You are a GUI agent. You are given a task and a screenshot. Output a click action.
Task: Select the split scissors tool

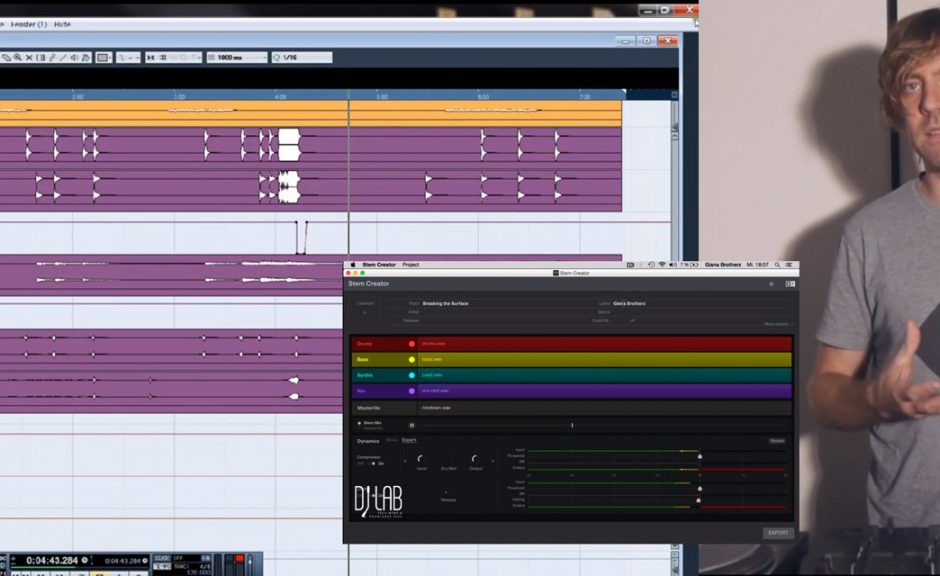pyautogui.click(x=41, y=58)
